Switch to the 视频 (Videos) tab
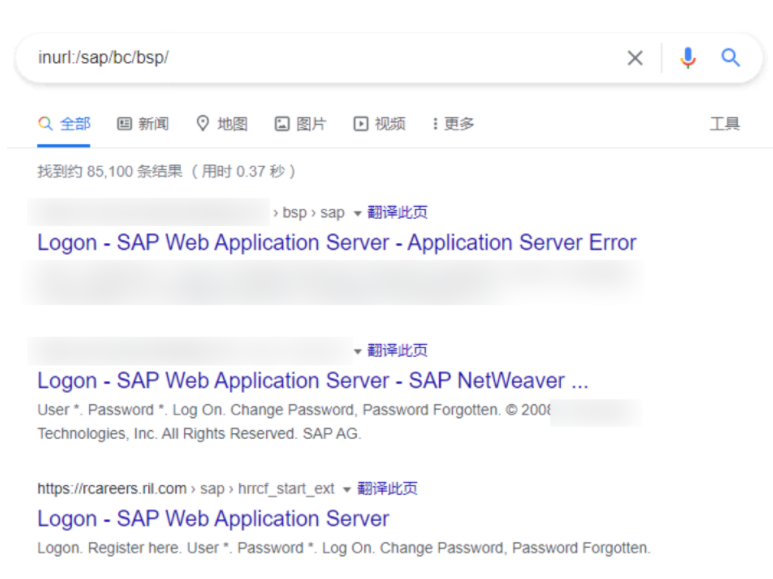This screenshot has height=579, width=773. (x=380, y=124)
